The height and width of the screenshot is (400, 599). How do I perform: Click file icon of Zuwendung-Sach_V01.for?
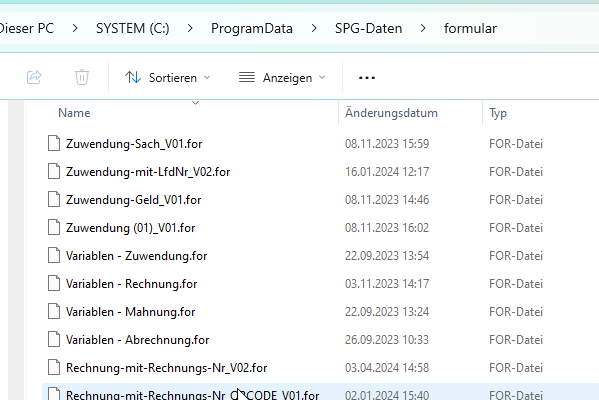(x=54, y=144)
